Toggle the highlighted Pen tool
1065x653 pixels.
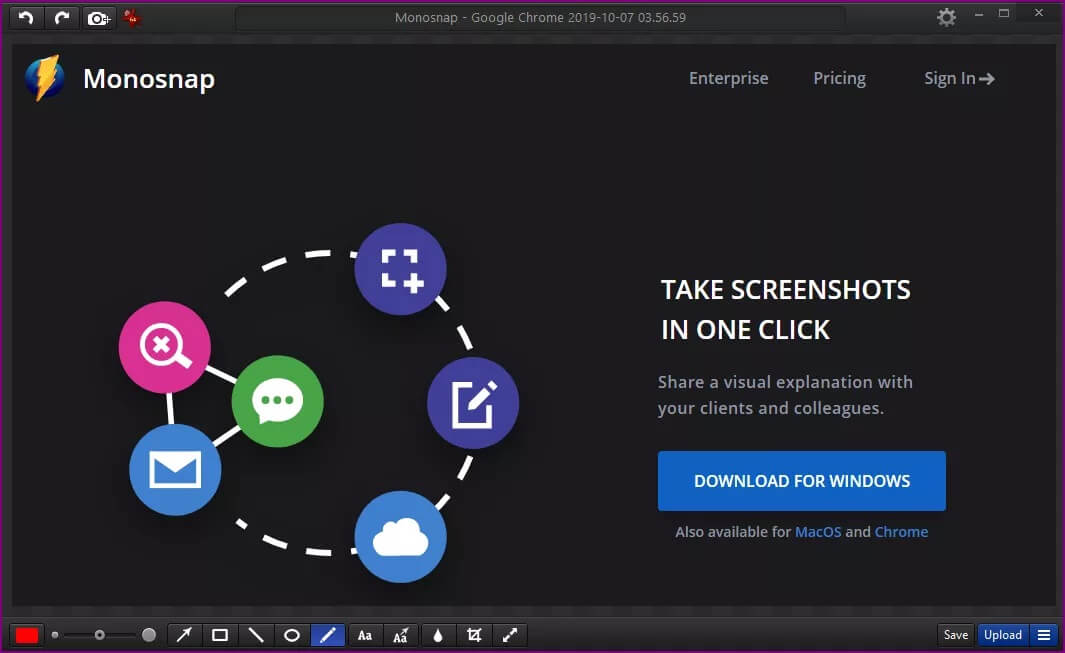(328, 635)
